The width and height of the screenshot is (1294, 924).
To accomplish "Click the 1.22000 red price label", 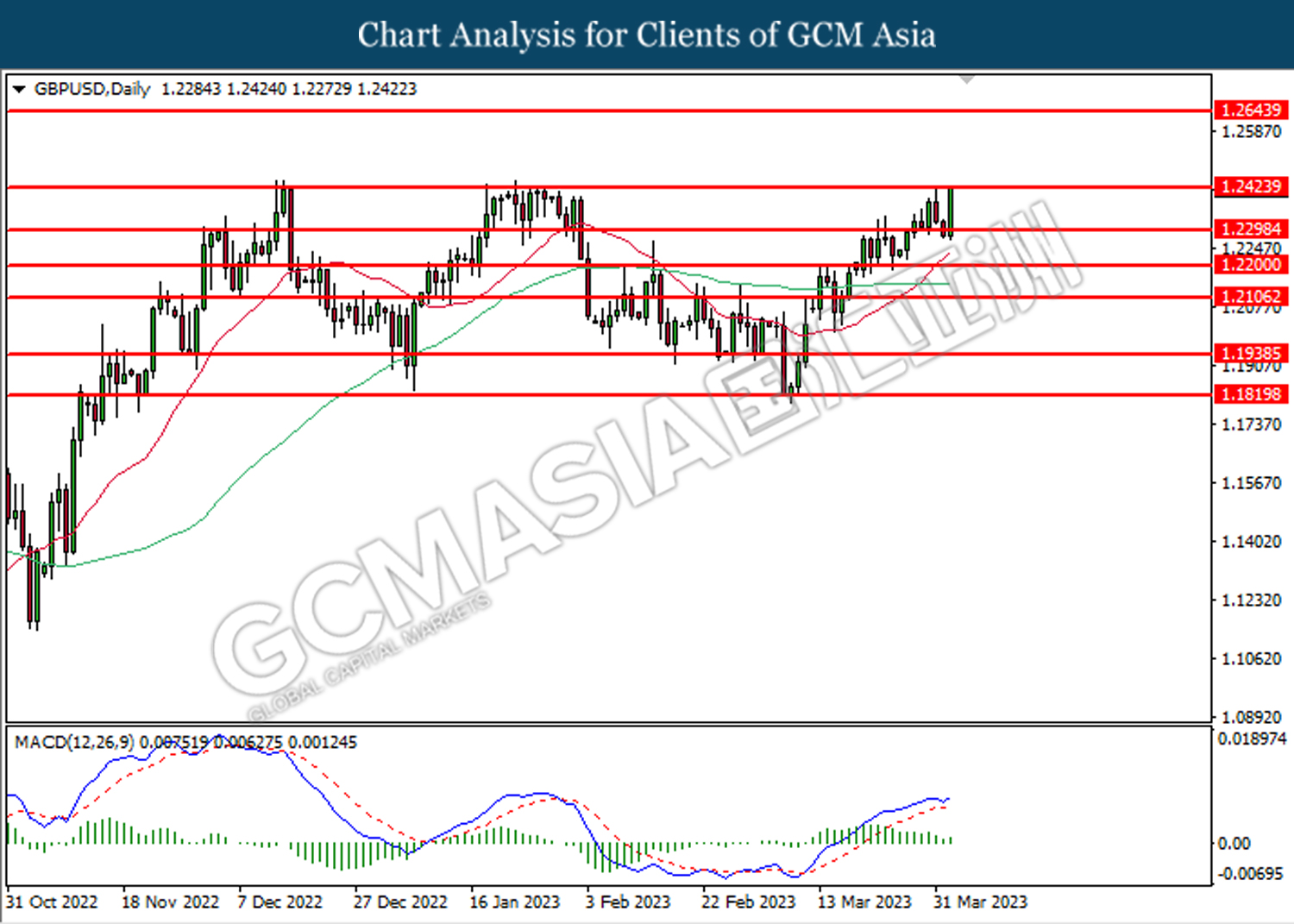I will pos(1251,265).
